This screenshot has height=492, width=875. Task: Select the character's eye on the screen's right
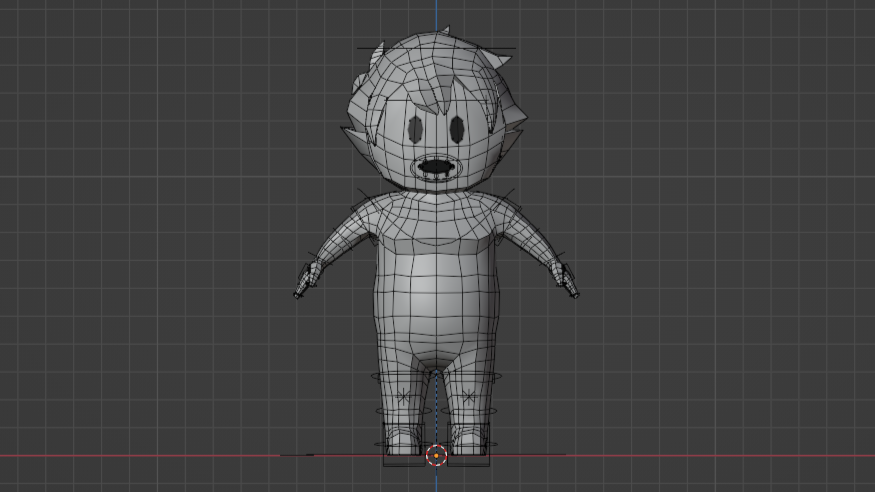point(457,128)
